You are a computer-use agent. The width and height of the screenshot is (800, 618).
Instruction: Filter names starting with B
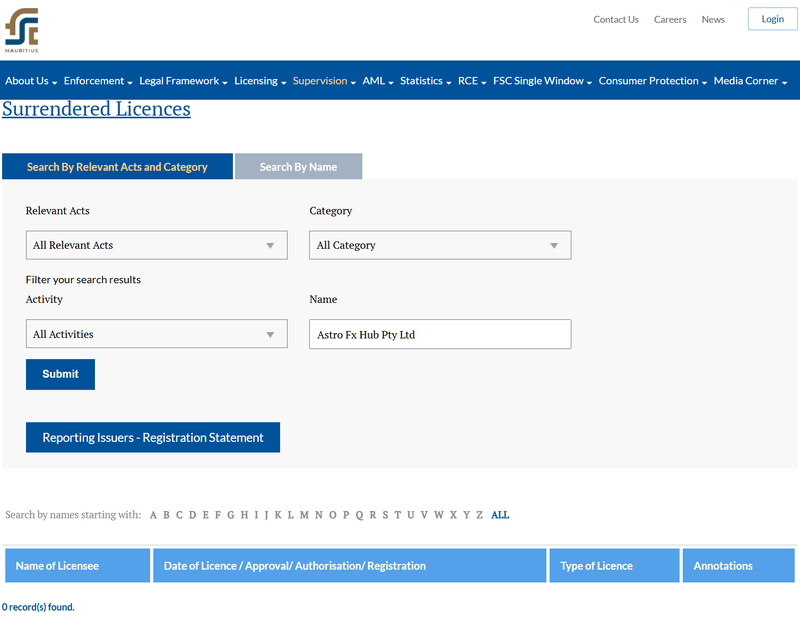(x=166, y=515)
